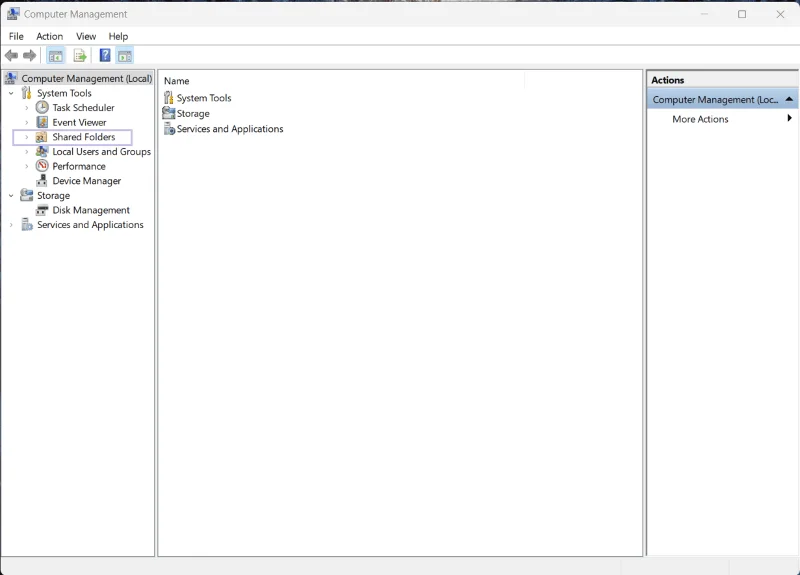Click the Export List toolbar icon
This screenshot has height=575, width=800.
(x=80, y=56)
